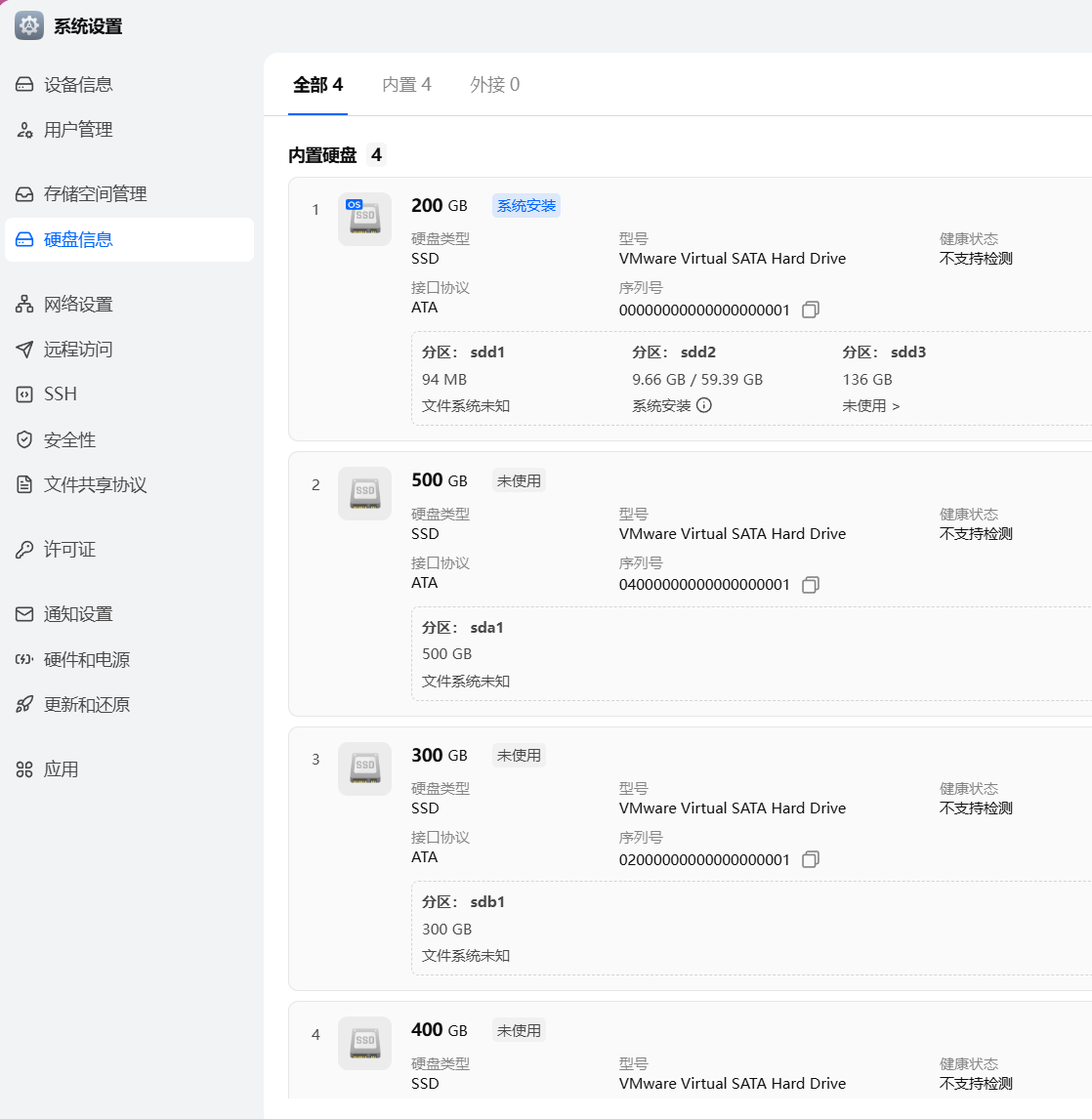
Task: Open 许可证 in the sidebar
Action: [69, 550]
